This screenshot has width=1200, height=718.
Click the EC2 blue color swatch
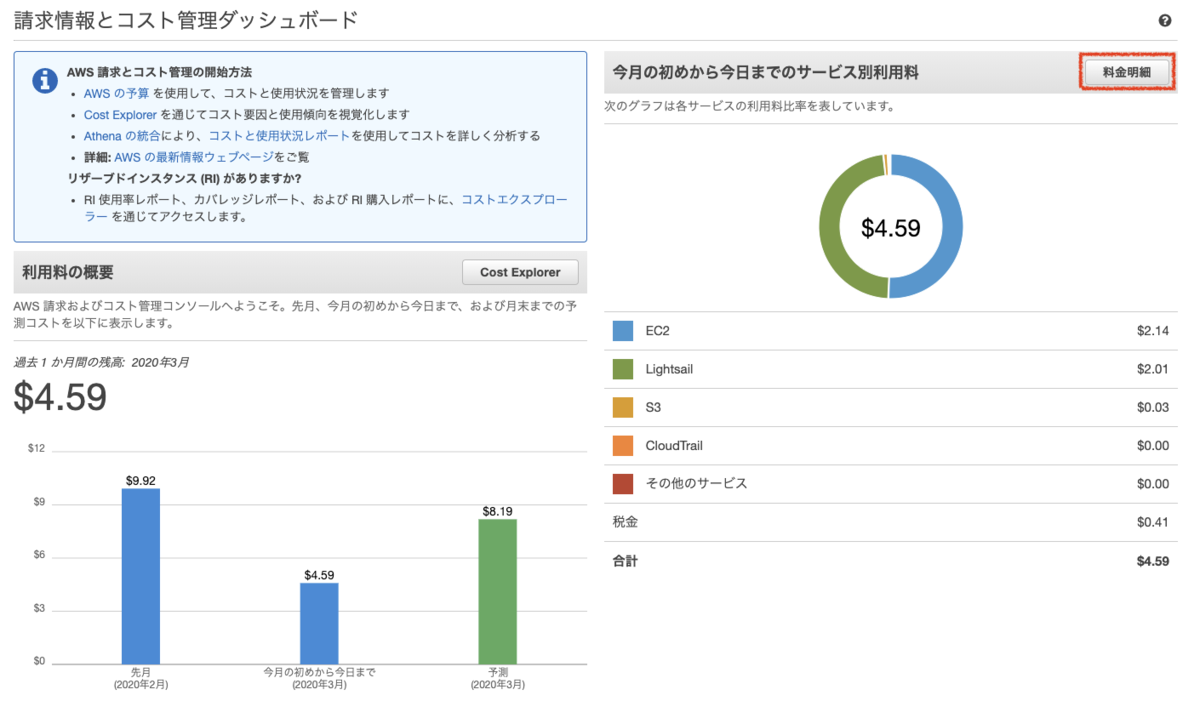620,331
